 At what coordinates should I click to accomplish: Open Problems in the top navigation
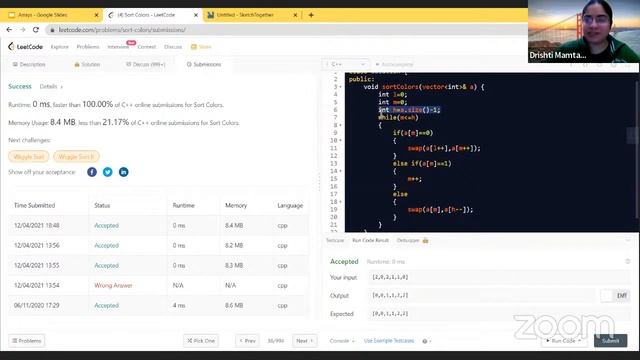[88, 47]
